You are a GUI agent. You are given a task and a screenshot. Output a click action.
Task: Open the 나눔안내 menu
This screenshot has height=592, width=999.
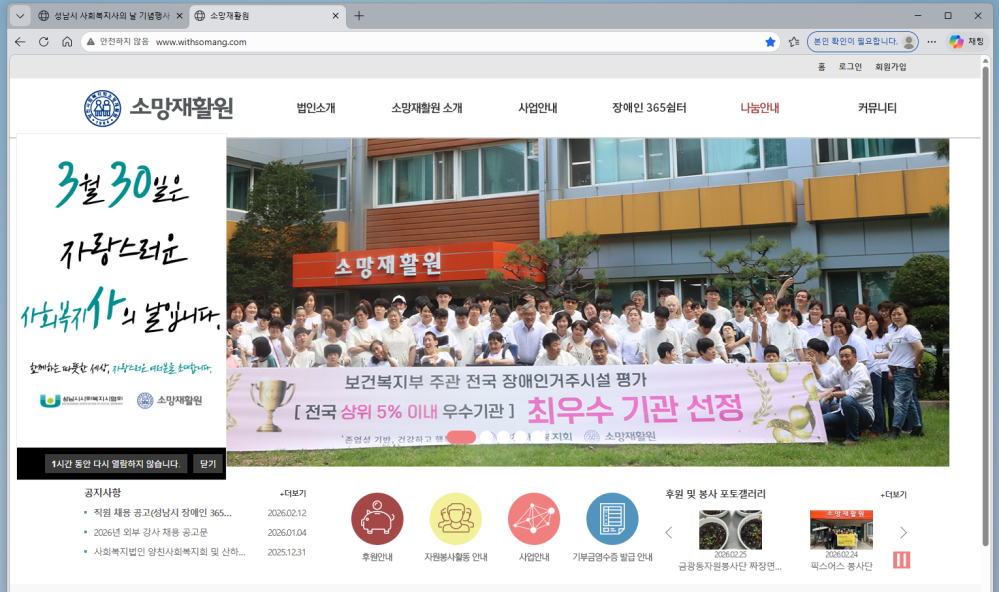click(760, 108)
